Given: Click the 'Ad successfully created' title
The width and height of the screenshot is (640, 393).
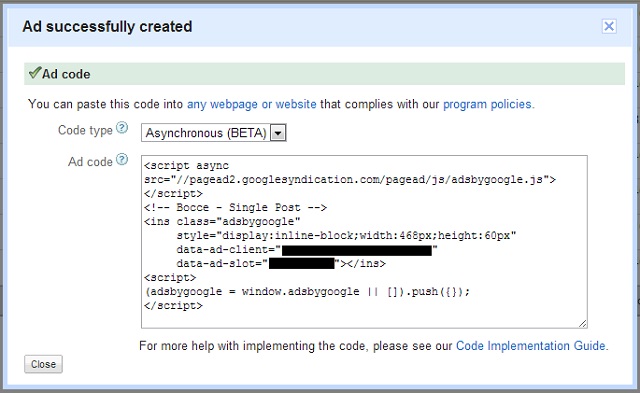Looking at the screenshot, I should (107, 27).
